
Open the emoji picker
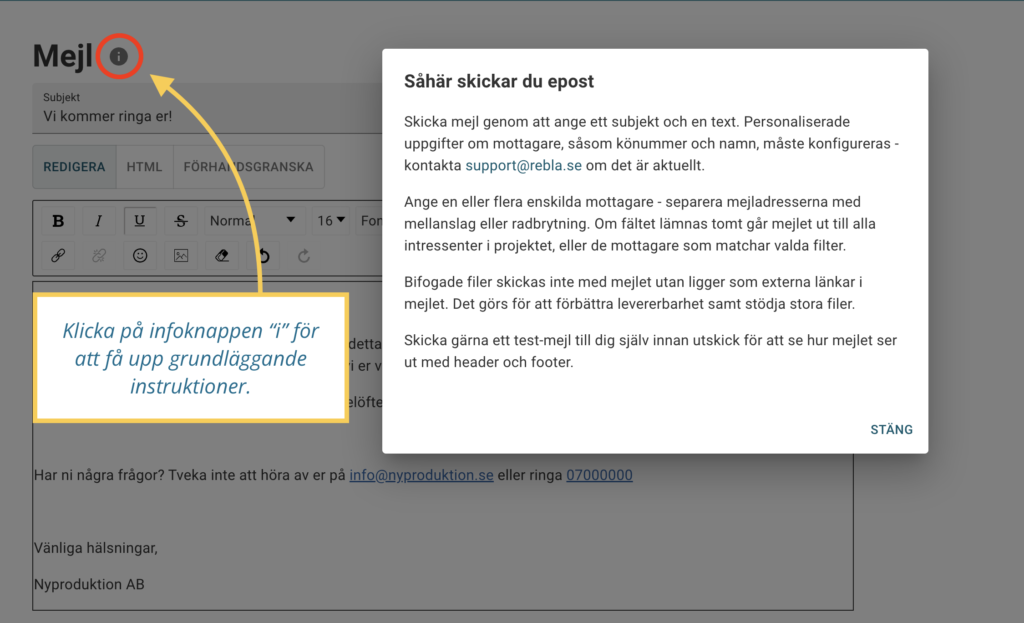[x=139, y=256]
